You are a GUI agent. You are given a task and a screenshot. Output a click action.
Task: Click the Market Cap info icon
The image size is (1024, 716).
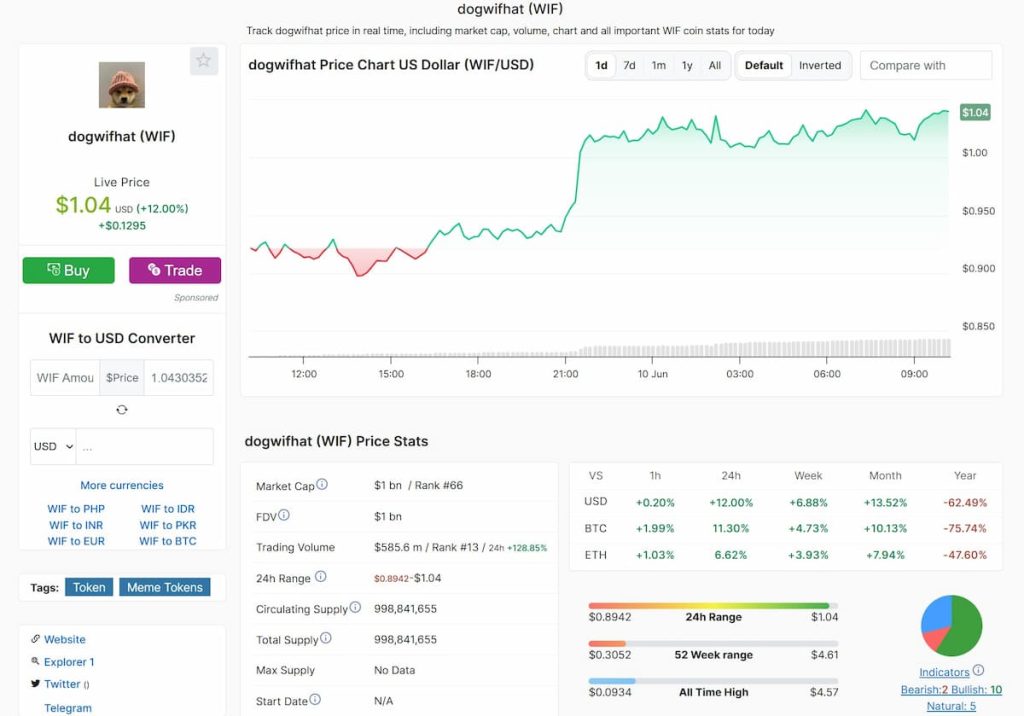click(322, 485)
